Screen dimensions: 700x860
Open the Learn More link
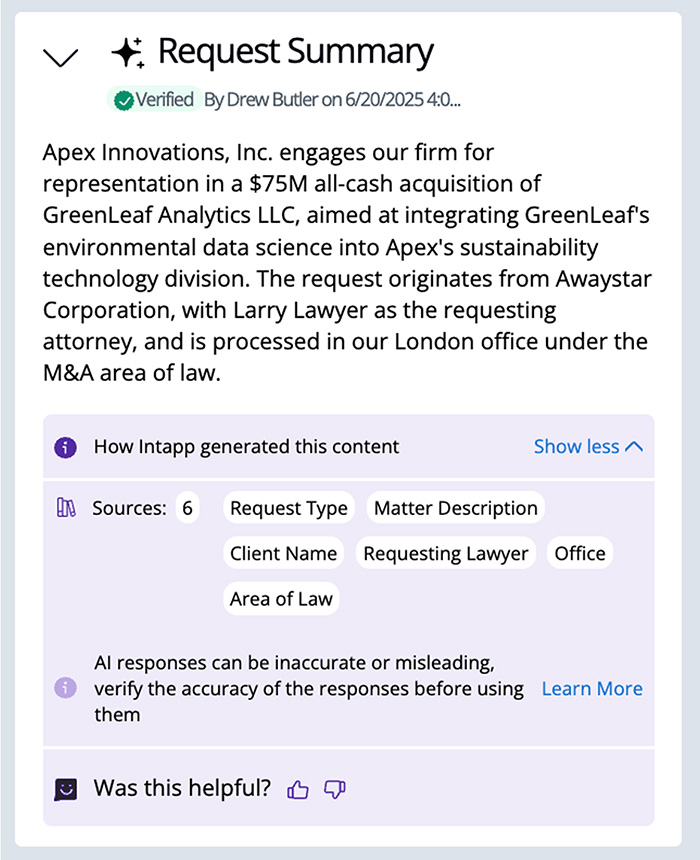[592, 688]
